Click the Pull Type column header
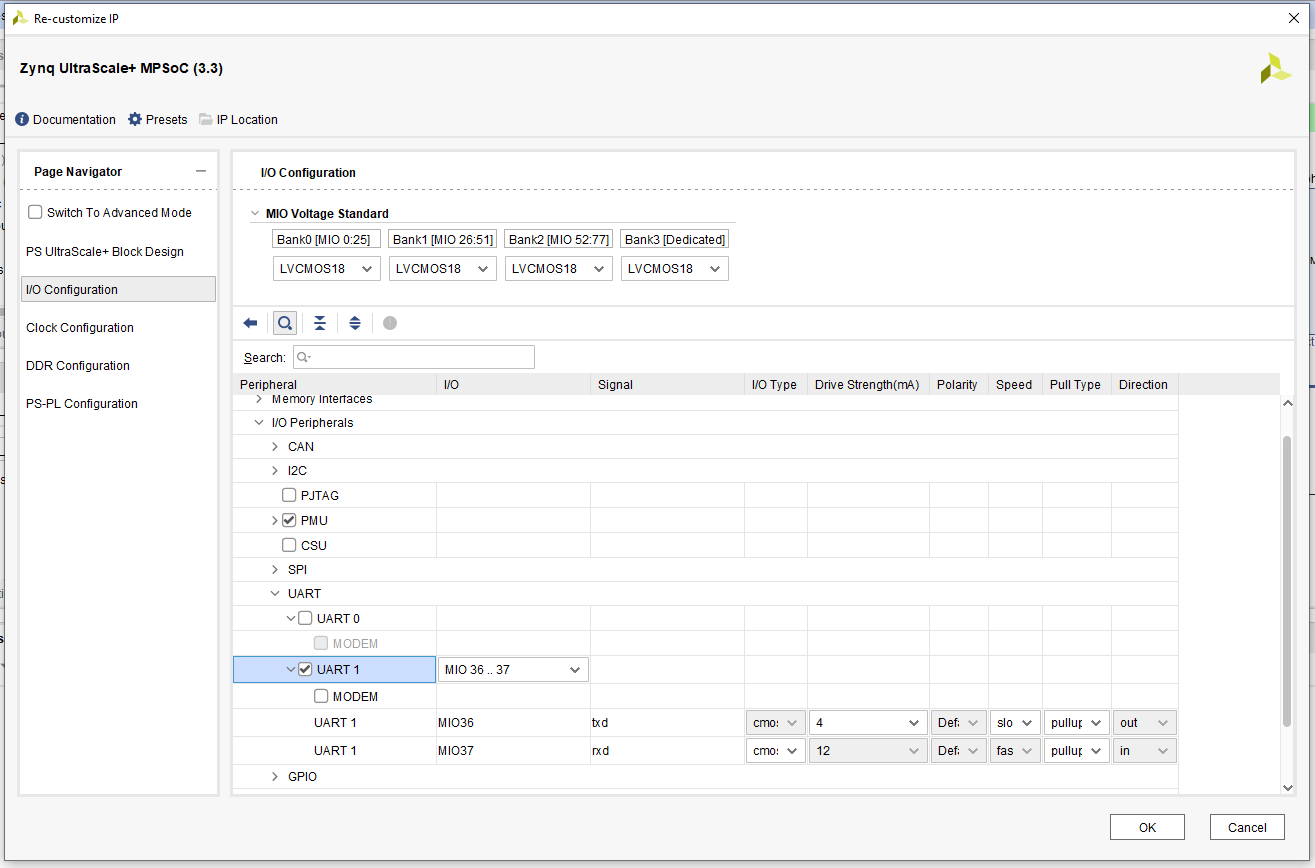Viewport: 1315px width, 868px height. [x=1076, y=385]
